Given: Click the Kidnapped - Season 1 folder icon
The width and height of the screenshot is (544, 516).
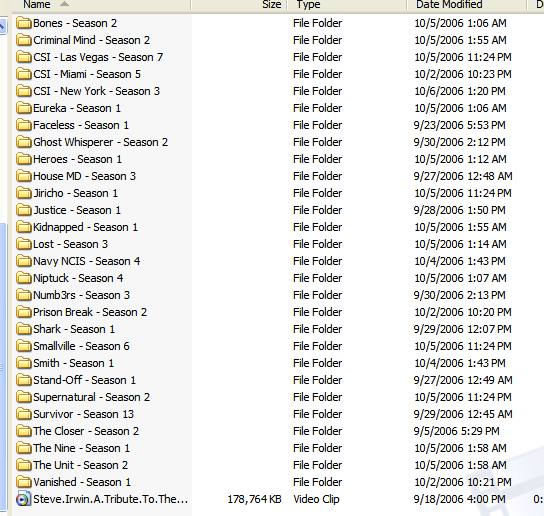Looking at the screenshot, I should (24, 227).
